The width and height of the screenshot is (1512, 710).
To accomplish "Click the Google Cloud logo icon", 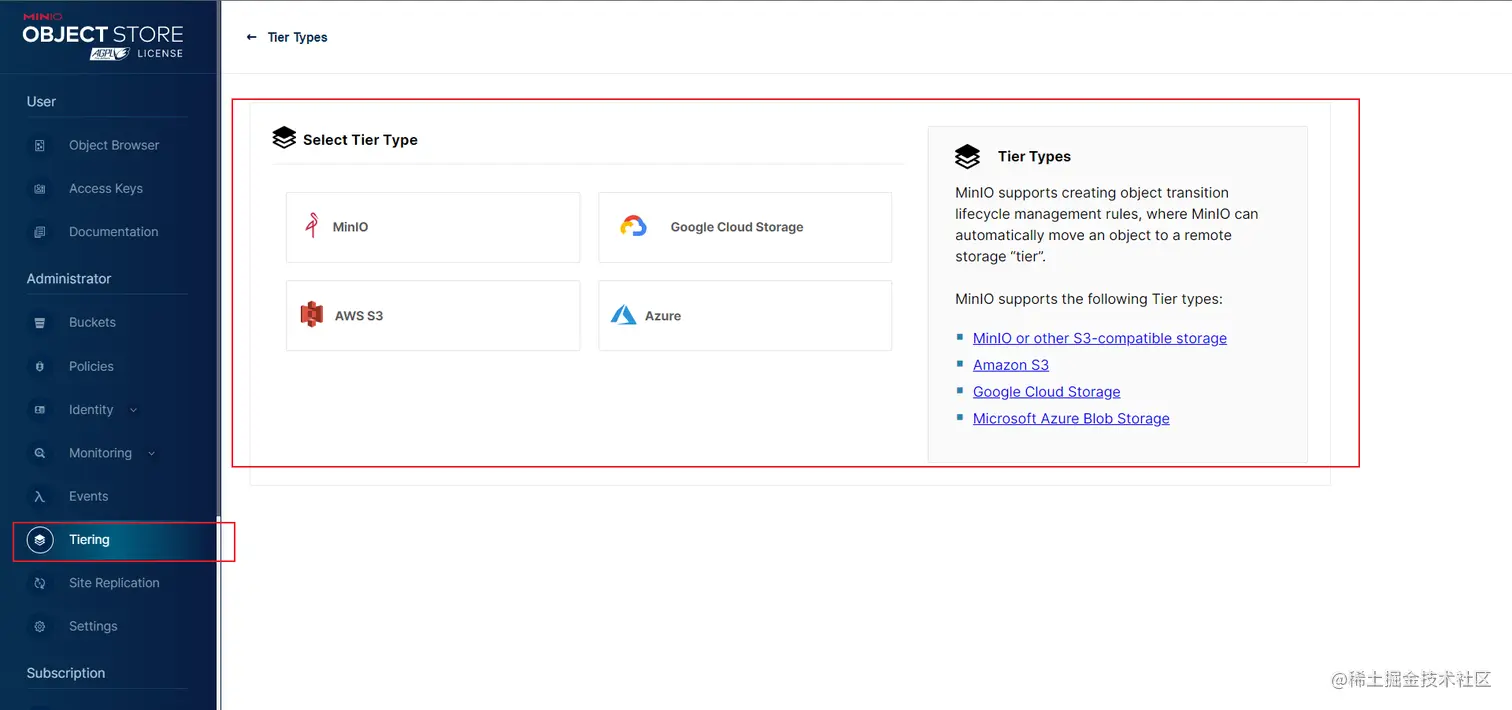I will point(633,226).
